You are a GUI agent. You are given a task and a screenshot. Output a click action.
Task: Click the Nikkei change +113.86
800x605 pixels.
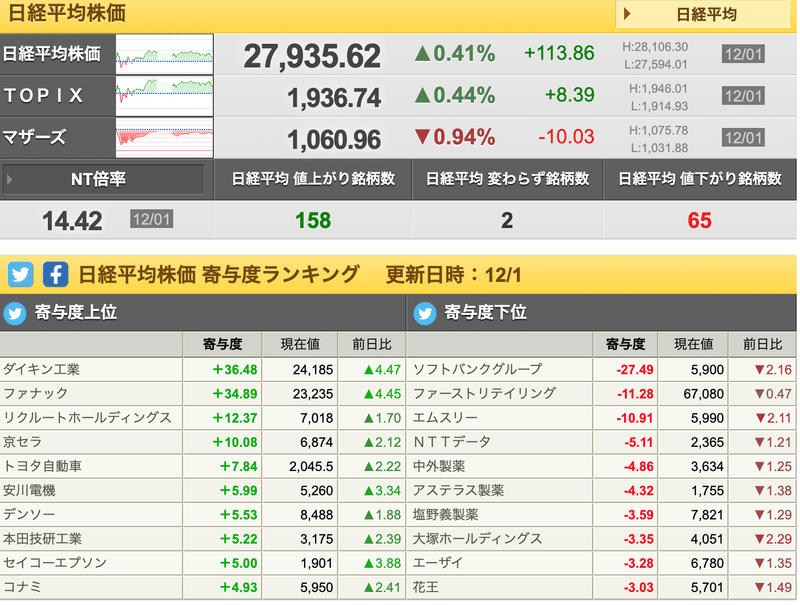[x=559, y=53]
